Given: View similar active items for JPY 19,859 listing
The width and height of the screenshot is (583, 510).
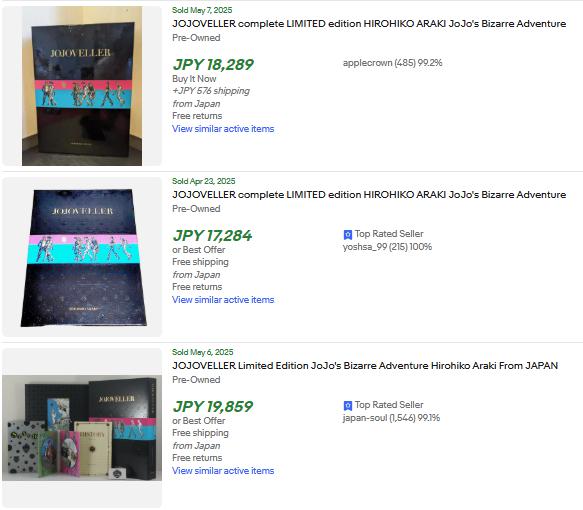Looking at the screenshot, I should [223, 471].
